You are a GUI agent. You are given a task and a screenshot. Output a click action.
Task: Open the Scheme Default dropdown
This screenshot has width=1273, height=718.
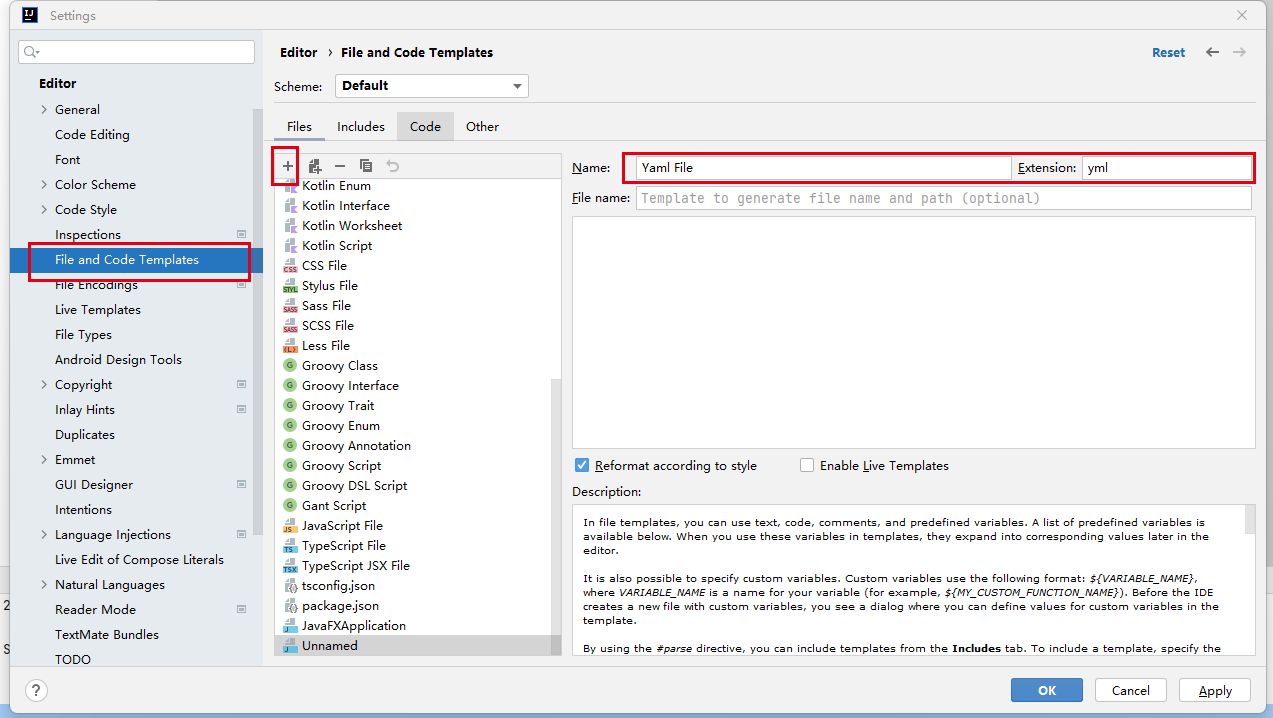[x=432, y=86]
